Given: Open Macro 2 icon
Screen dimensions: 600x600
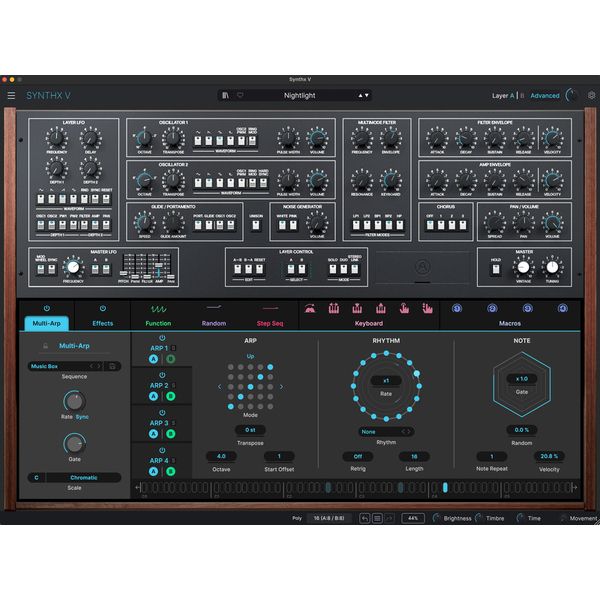Looking at the screenshot, I should [x=492, y=308].
